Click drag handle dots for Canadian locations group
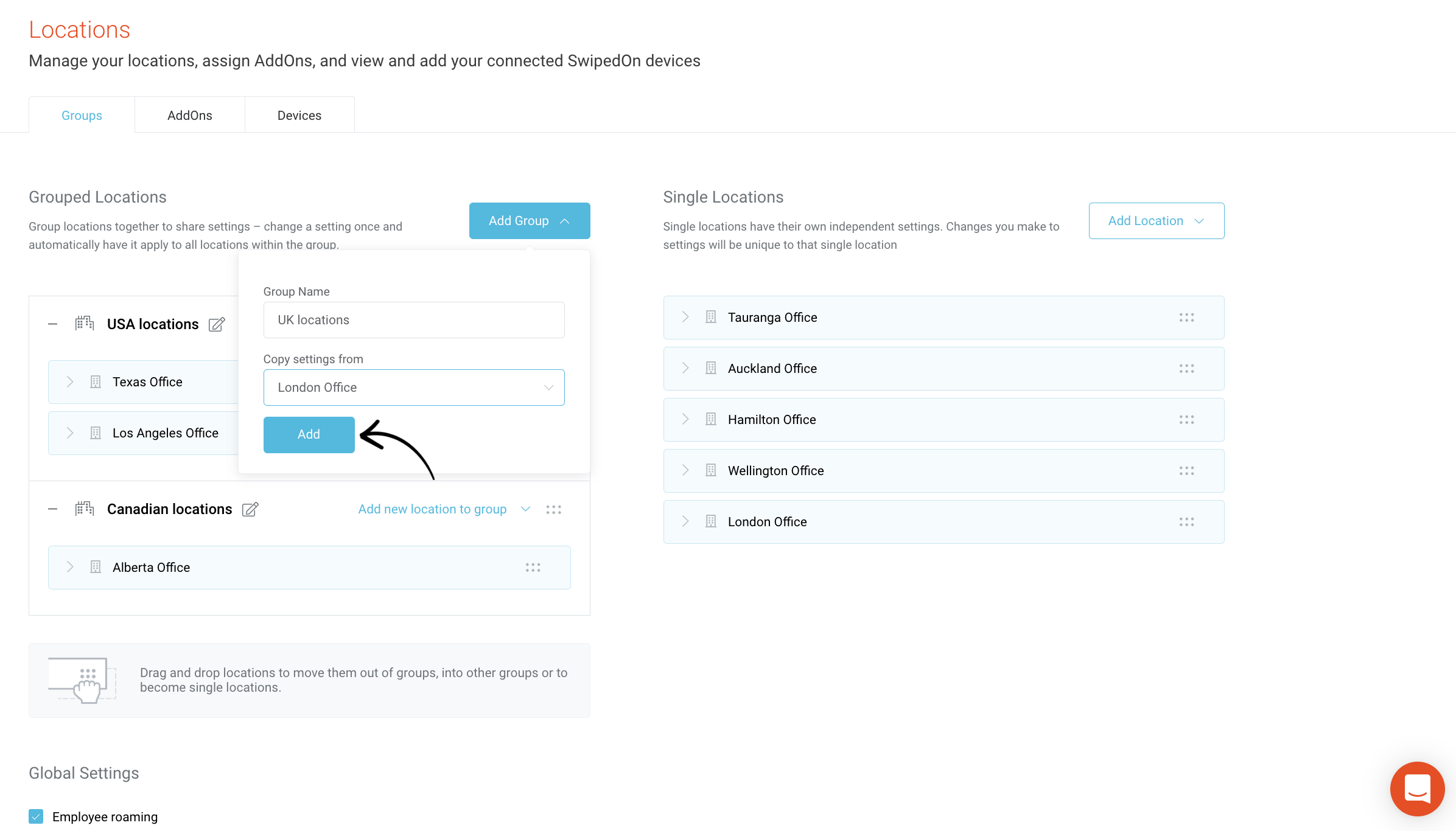Image resolution: width=1456 pixels, height=831 pixels. pyautogui.click(x=553, y=509)
